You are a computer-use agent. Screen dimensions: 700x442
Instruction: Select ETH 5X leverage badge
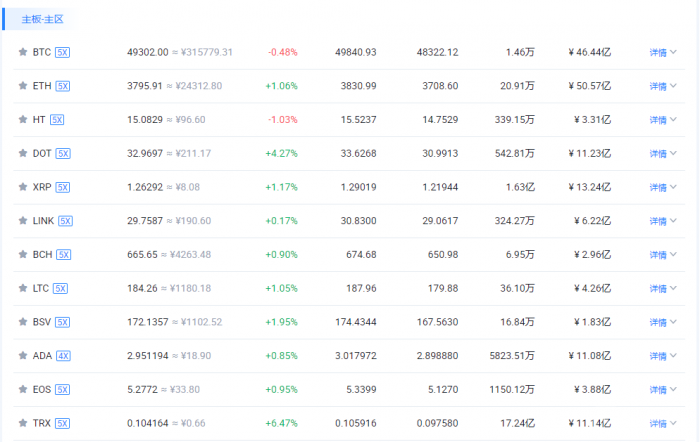pos(63,86)
